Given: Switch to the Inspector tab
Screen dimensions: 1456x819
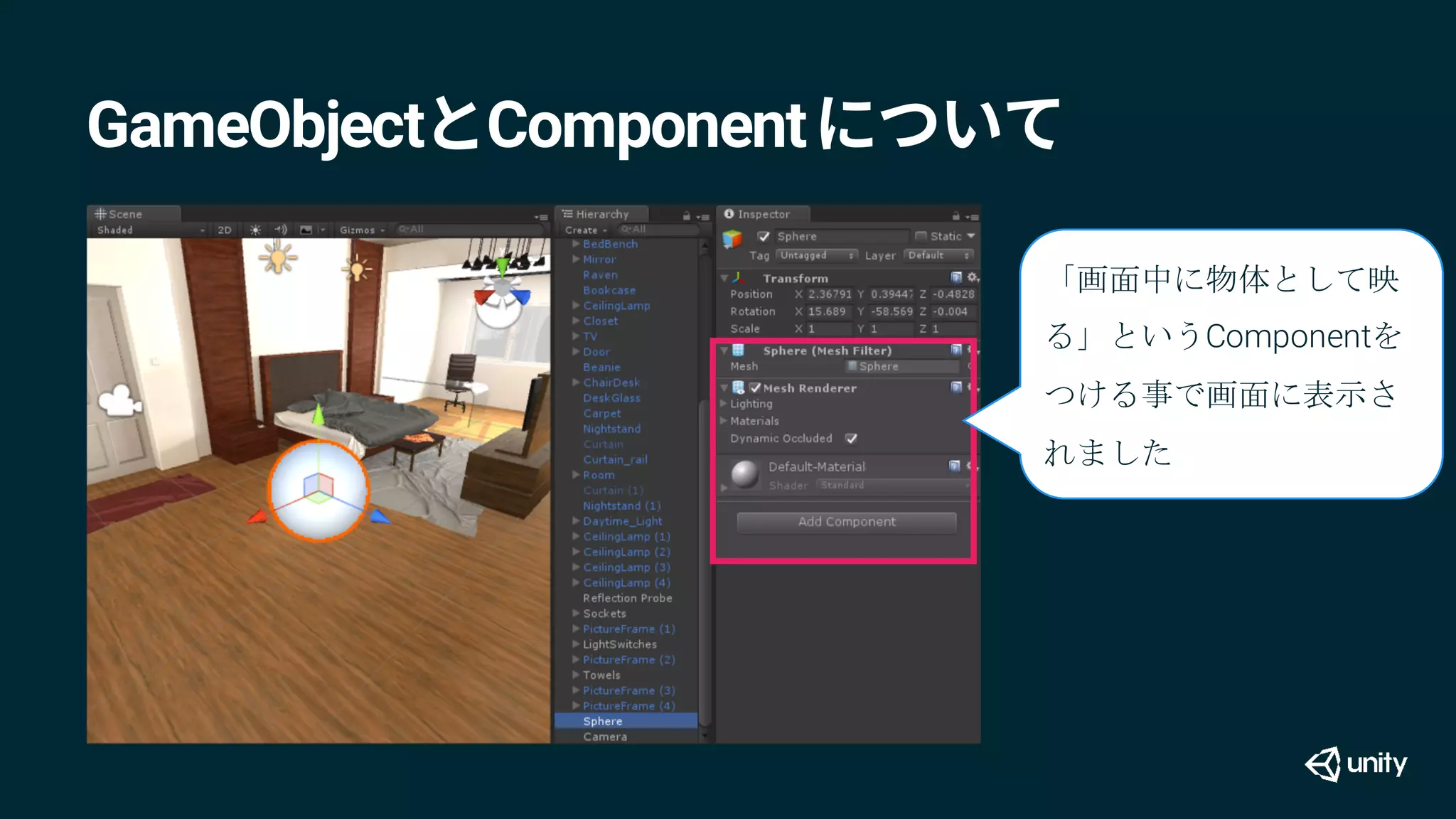Looking at the screenshot, I should [763, 214].
